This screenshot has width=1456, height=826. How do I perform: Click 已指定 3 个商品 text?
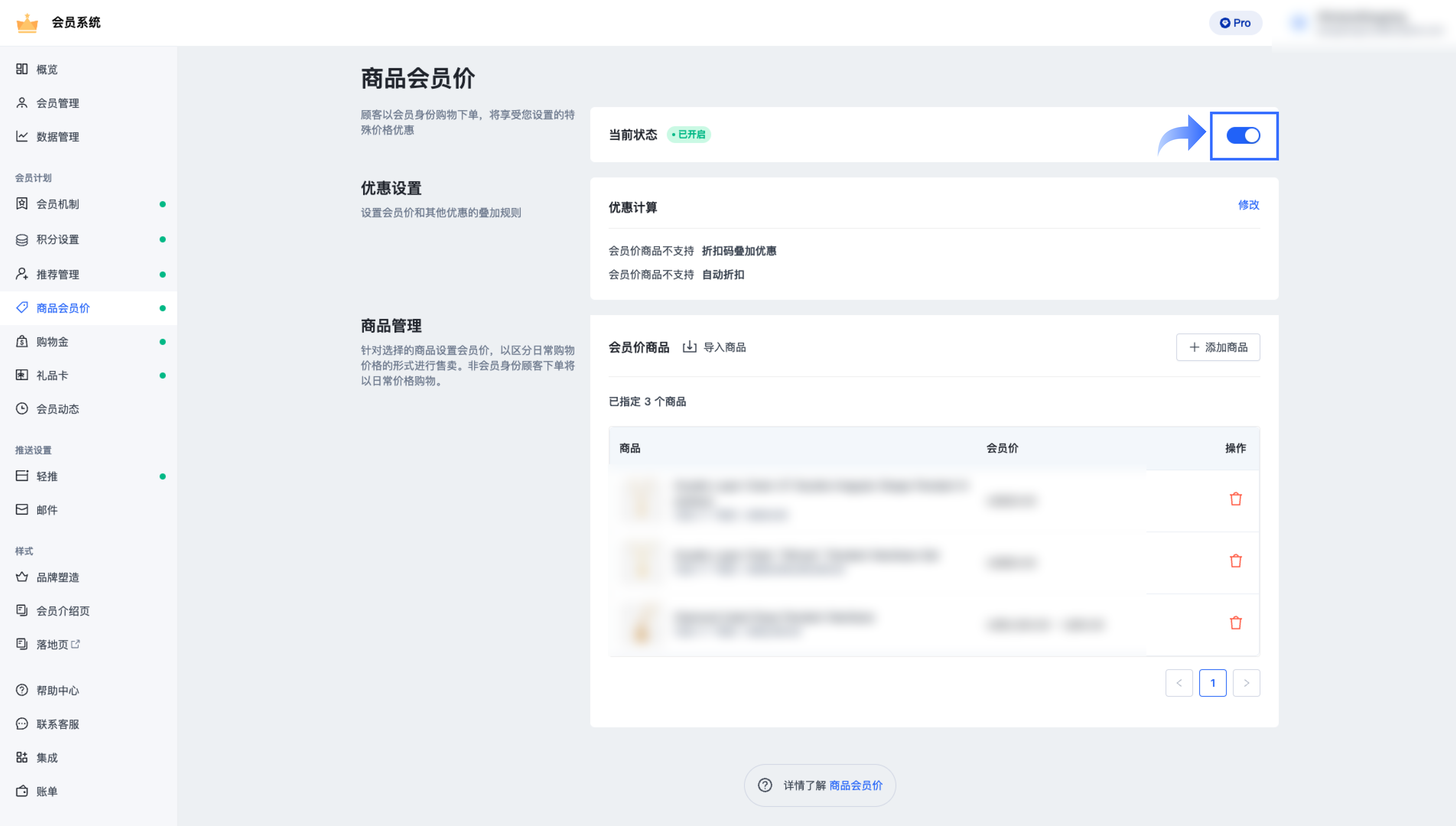pos(648,402)
